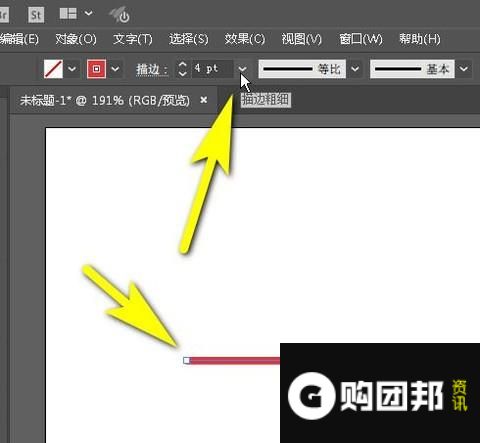Expand the stroke weight dropdown list
The image size is (480, 443).
point(243,69)
